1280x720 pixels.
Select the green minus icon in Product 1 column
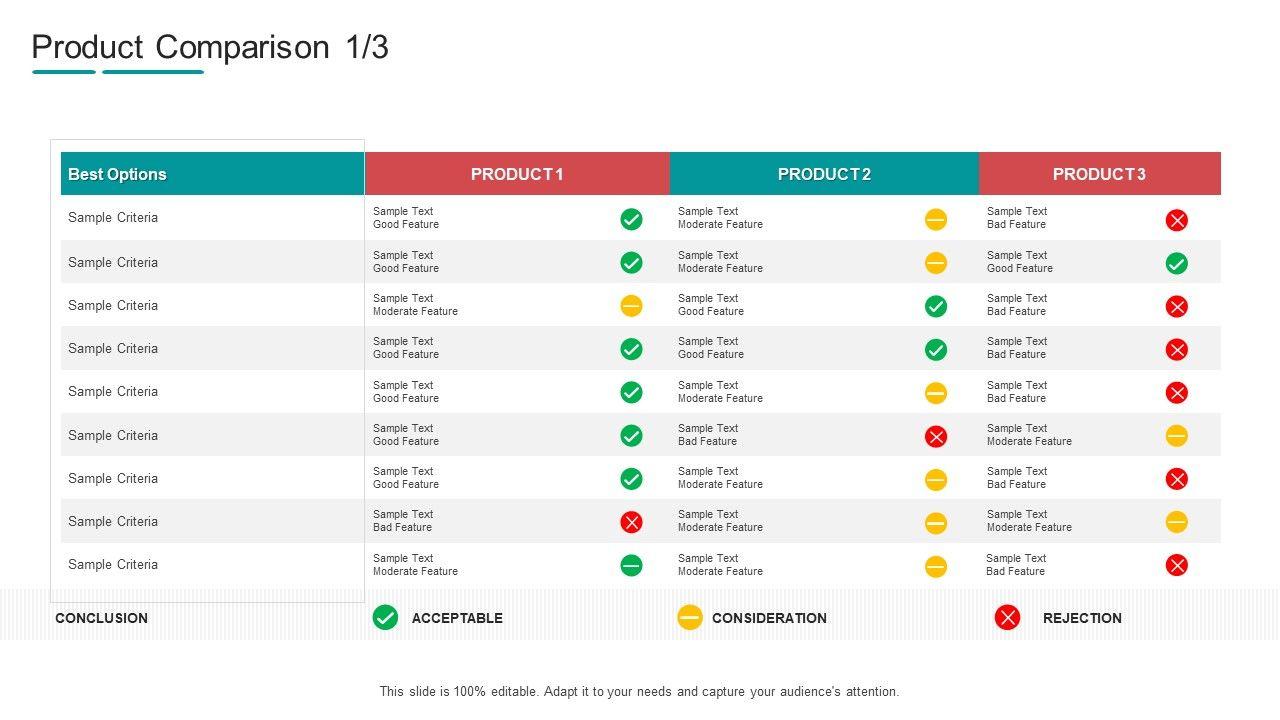click(631, 565)
